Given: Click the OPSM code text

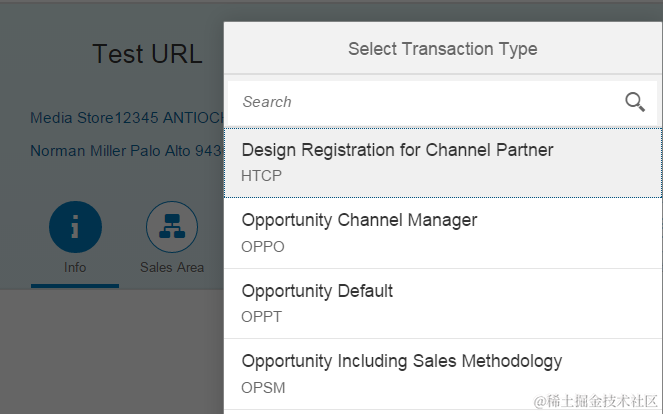Looking at the screenshot, I should click(x=263, y=387).
